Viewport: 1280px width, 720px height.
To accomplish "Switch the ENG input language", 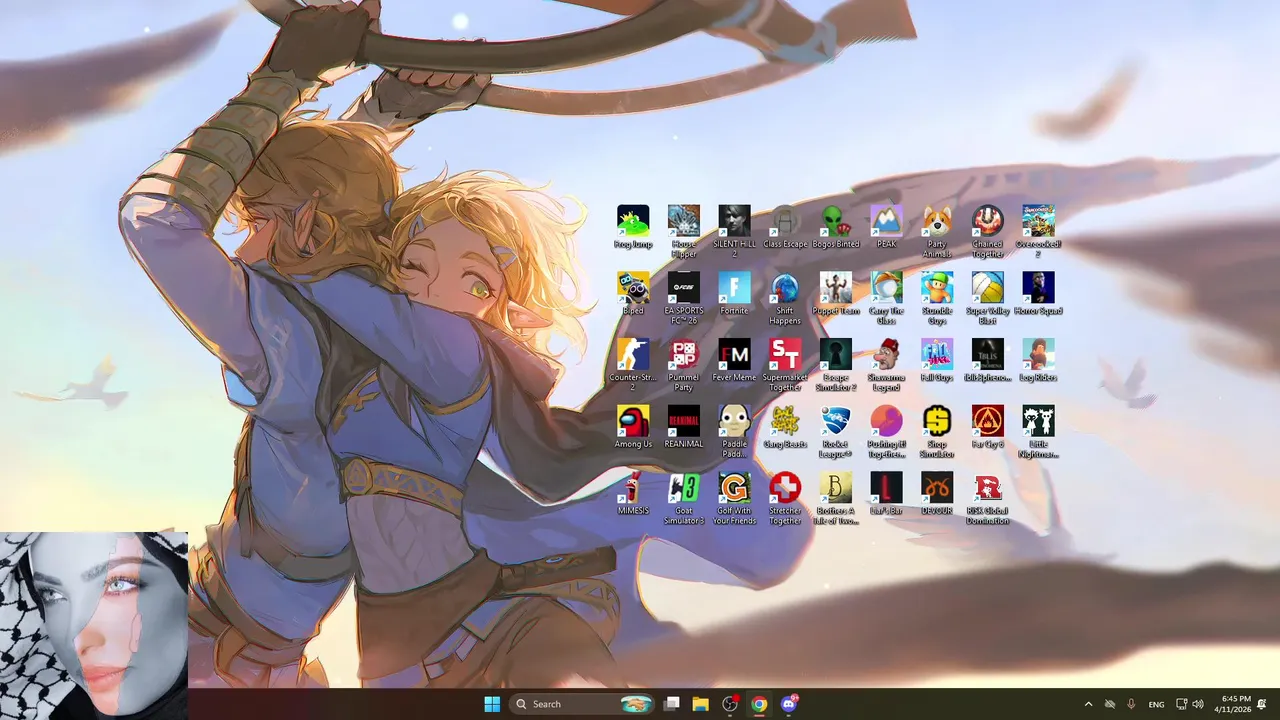I will tap(1156, 704).
